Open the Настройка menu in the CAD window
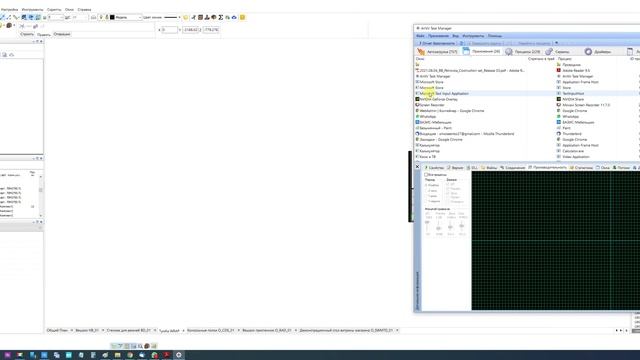 9,9
